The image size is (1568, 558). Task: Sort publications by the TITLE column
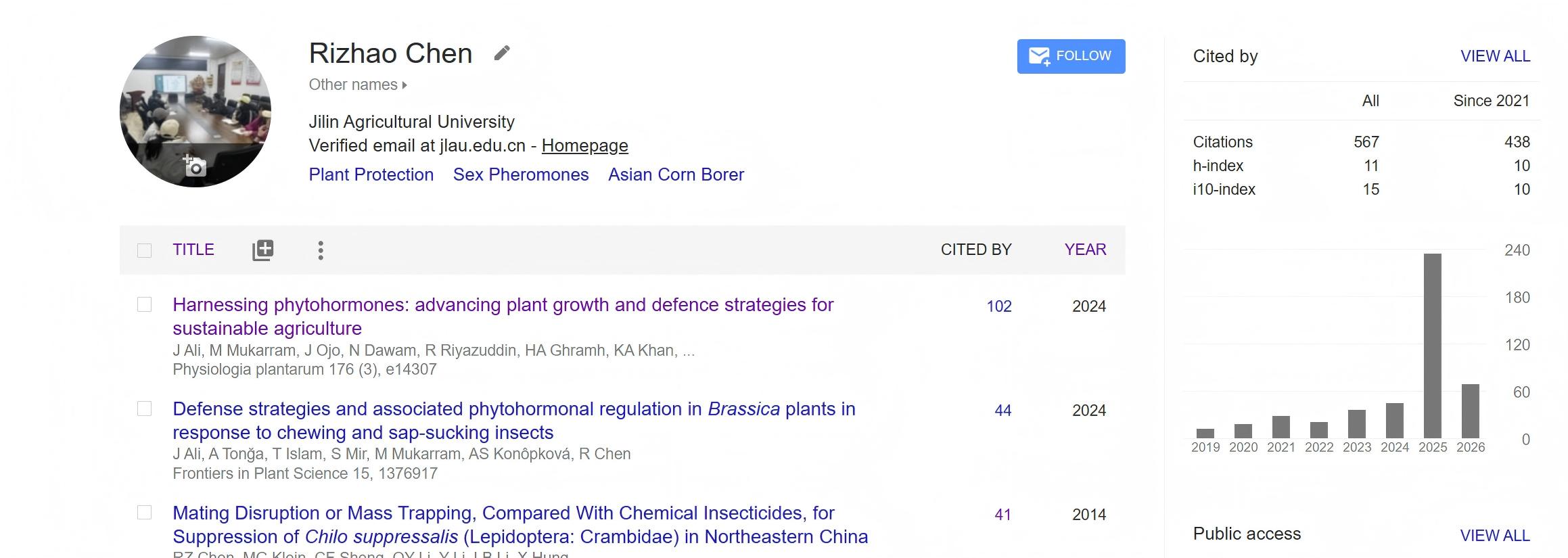tap(193, 250)
